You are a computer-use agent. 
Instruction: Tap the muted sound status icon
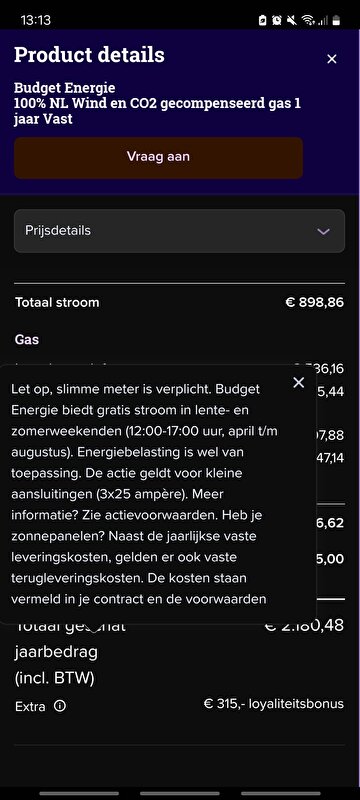(x=292, y=20)
